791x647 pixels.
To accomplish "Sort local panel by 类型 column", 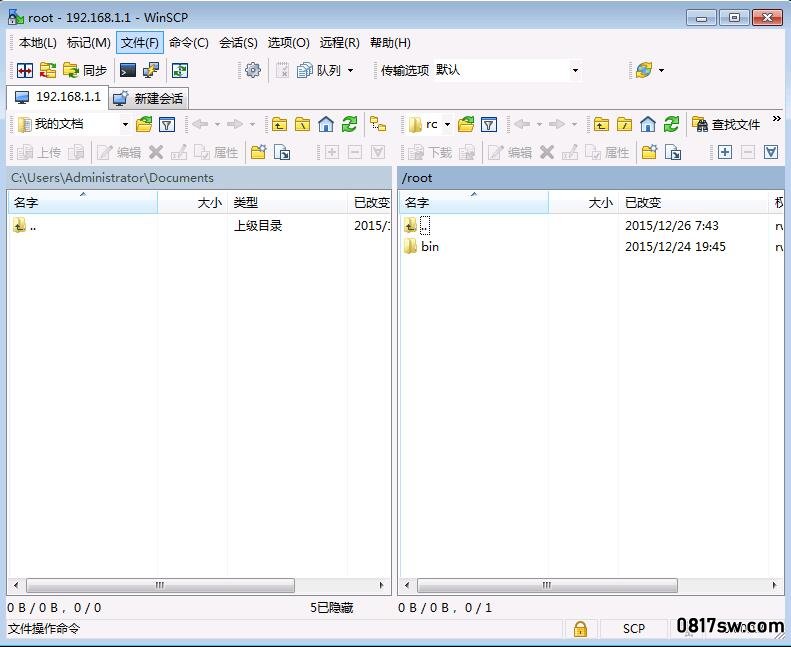I will coord(288,203).
